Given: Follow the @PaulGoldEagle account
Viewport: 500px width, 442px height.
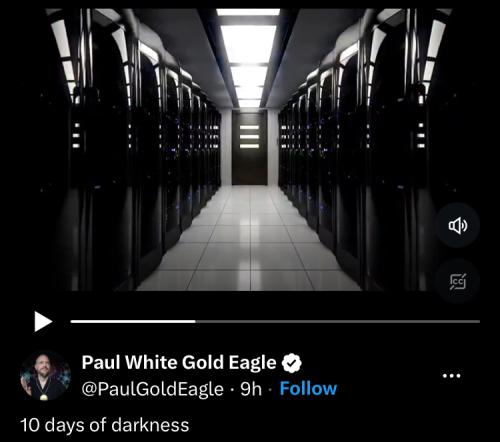Looking at the screenshot, I should (x=308, y=389).
